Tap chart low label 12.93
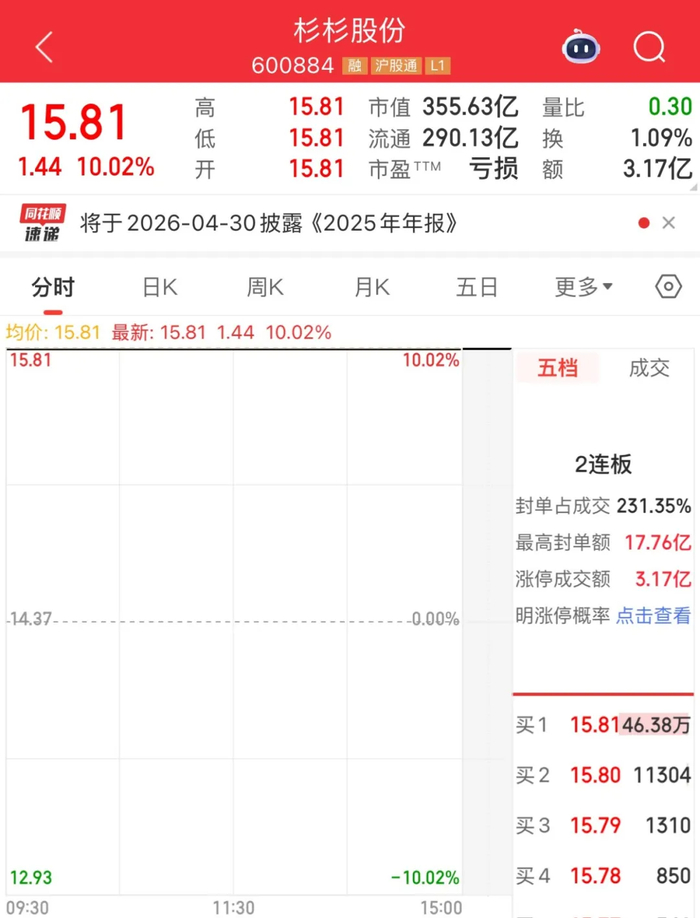700x918 pixels. (30, 878)
